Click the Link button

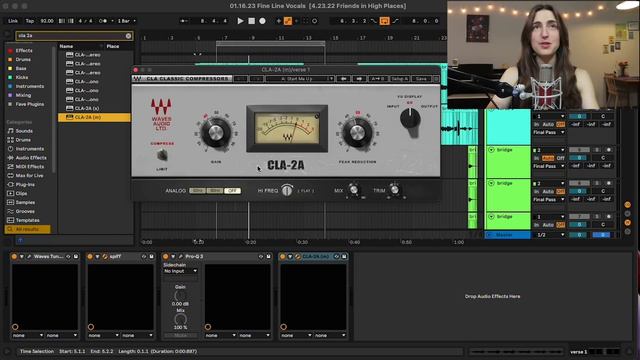tap(13, 21)
